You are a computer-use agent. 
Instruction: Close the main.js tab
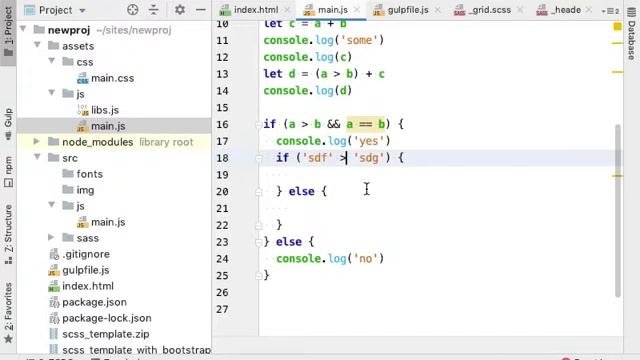(x=357, y=10)
